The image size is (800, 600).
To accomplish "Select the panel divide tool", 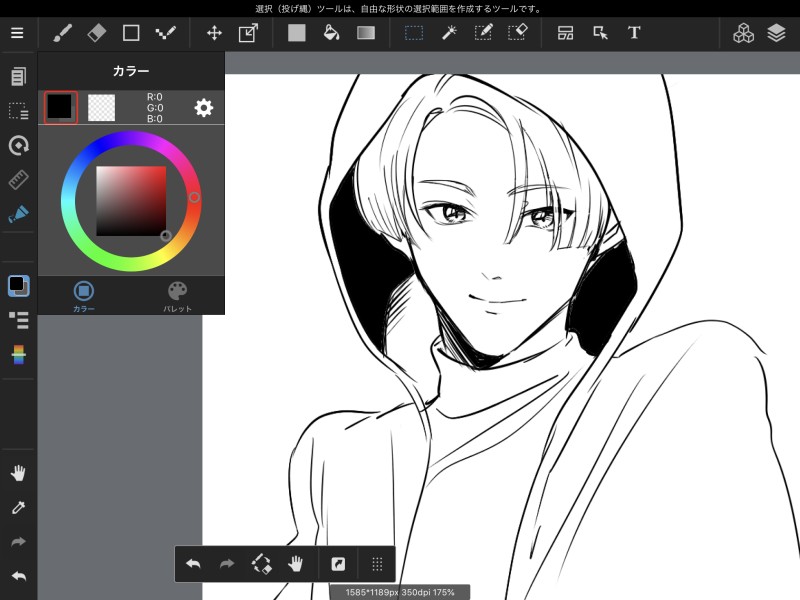I will (565, 33).
